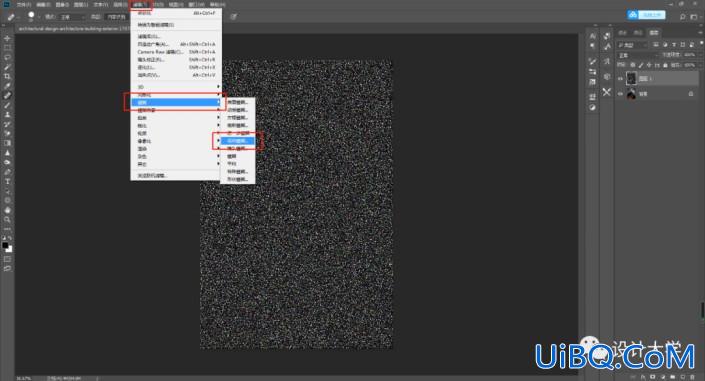Select the Brush tool in toolbar
Image resolution: width=705 pixels, height=381 pixels.
[7, 105]
